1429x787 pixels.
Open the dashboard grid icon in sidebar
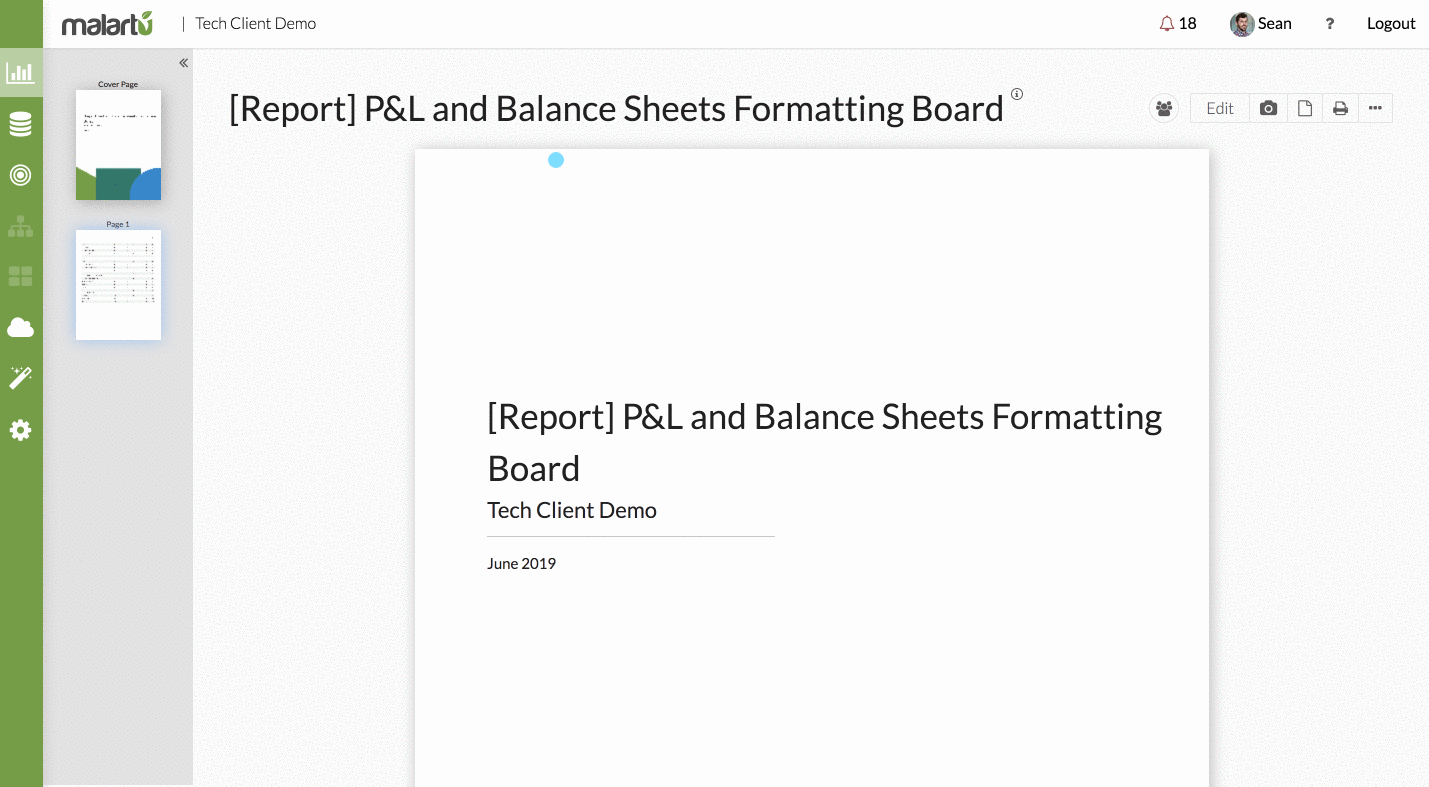pos(20,276)
